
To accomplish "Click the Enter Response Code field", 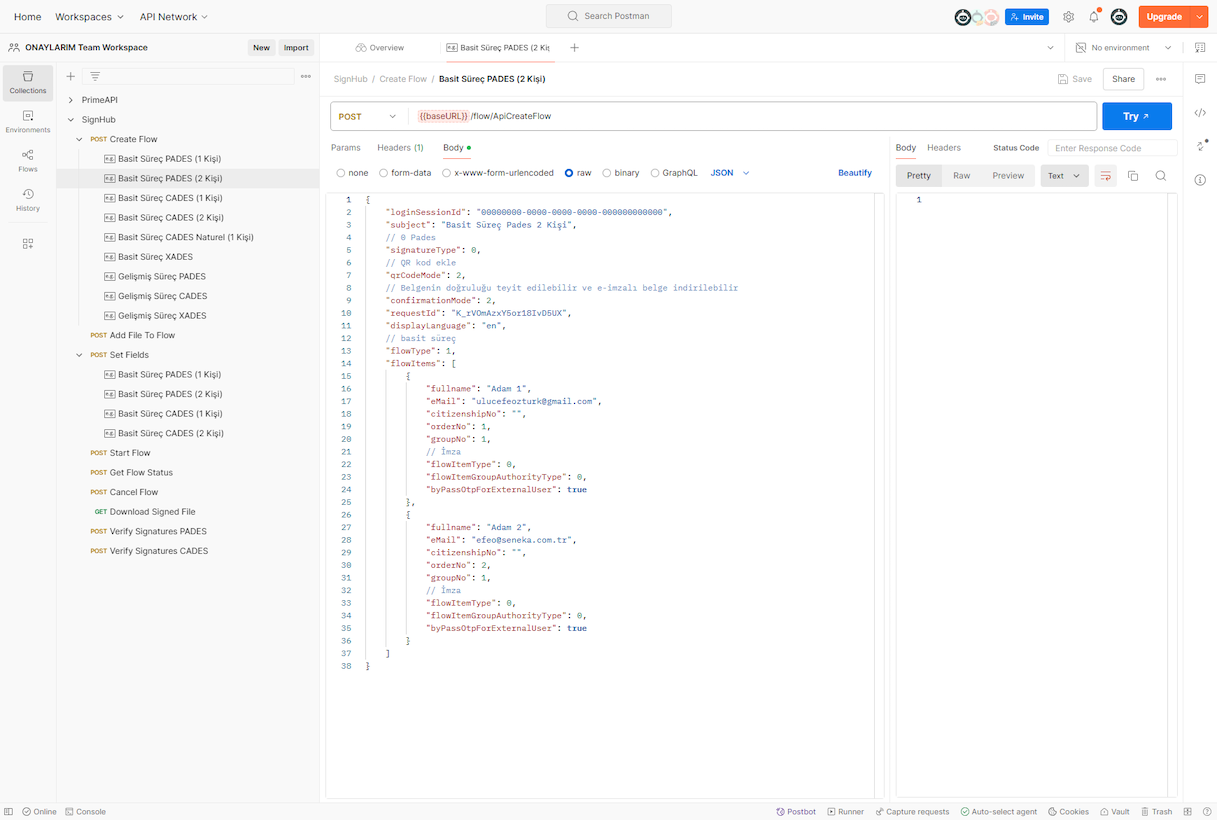I will coord(1111,148).
